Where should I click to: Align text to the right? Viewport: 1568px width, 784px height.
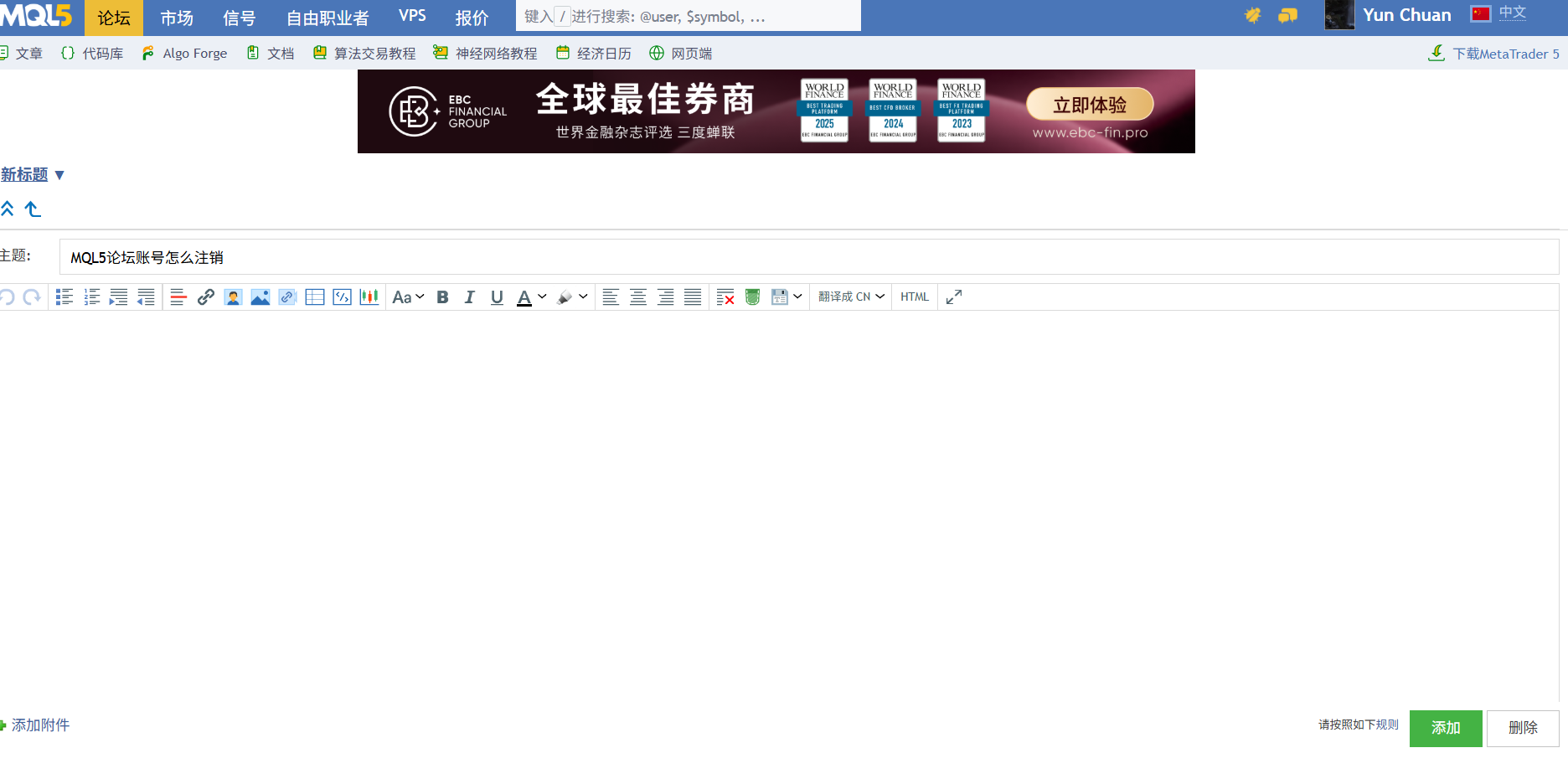(666, 297)
